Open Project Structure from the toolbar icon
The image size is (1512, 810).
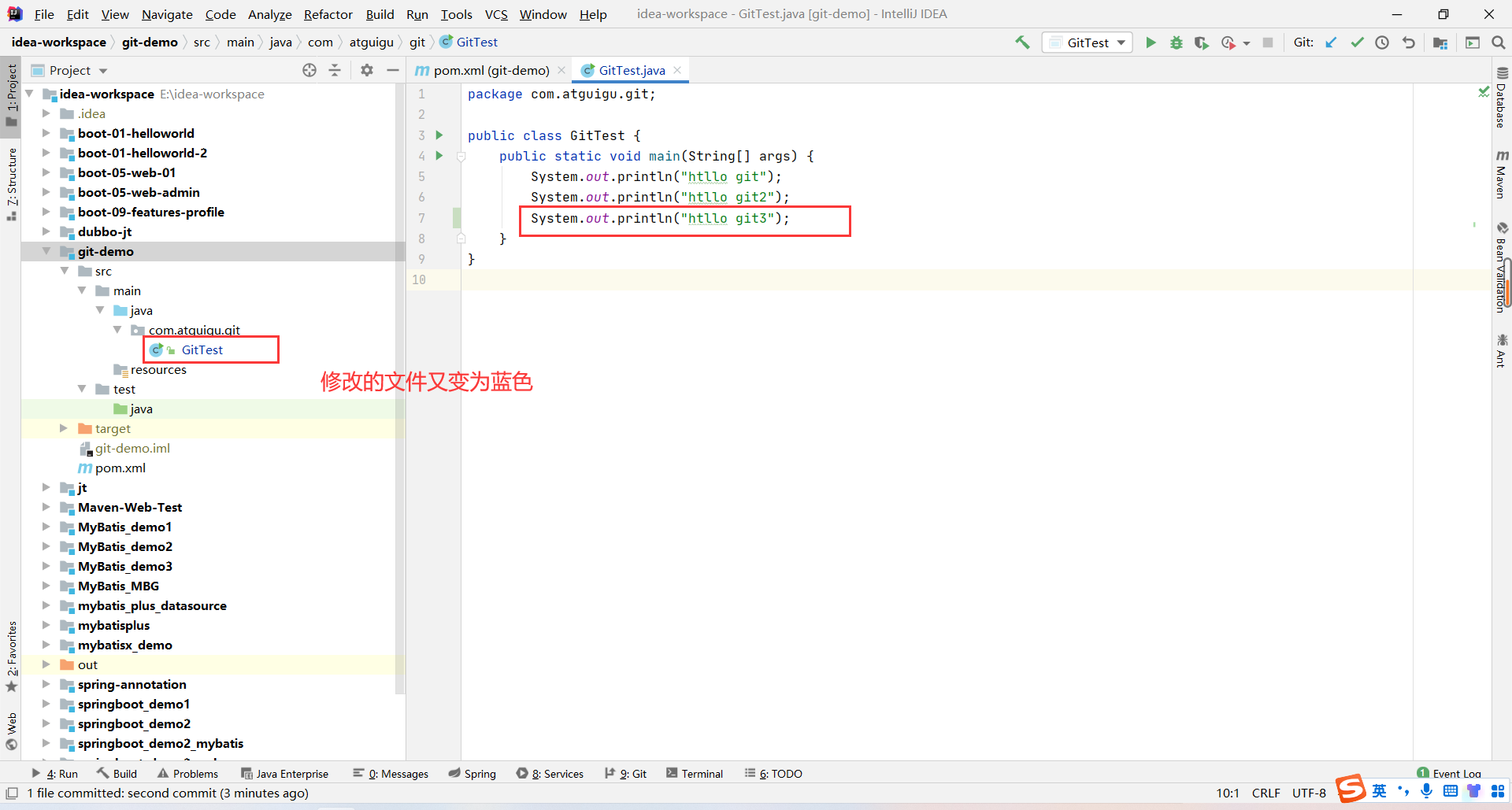tap(1440, 43)
